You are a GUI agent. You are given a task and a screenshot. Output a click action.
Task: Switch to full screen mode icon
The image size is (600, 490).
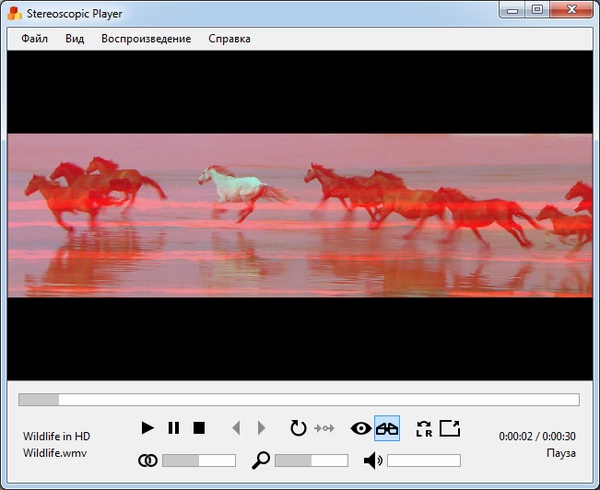(450, 428)
